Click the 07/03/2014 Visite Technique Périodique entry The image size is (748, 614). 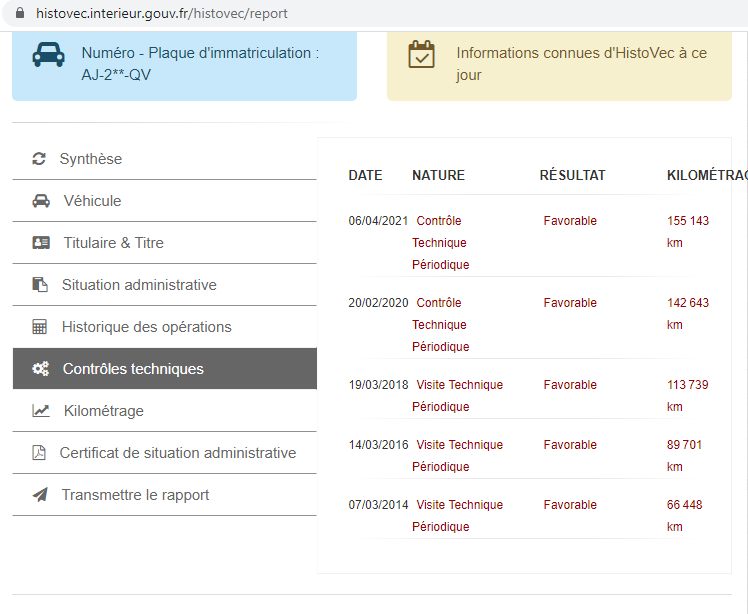(457, 516)
